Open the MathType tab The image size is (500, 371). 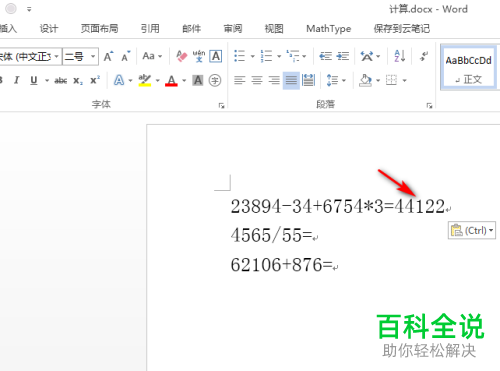(328, 29)
